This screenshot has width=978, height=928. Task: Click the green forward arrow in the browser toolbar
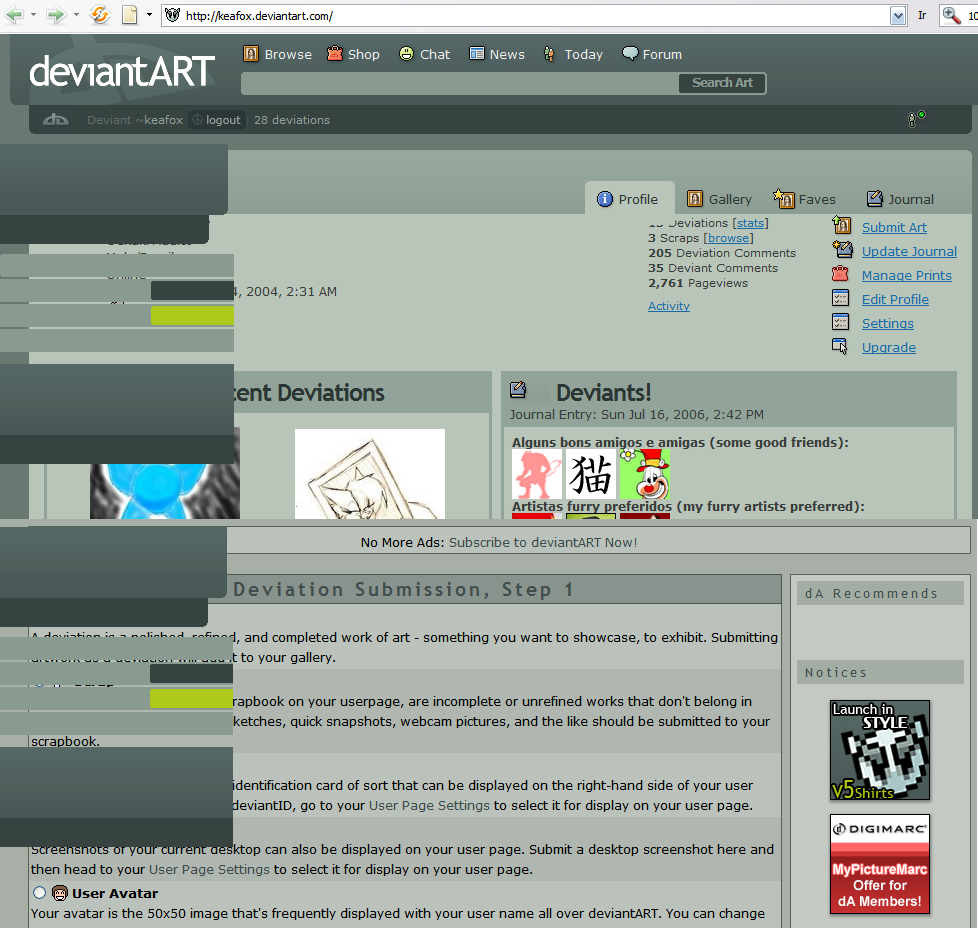pyautogui.click(x=56, y=15)
